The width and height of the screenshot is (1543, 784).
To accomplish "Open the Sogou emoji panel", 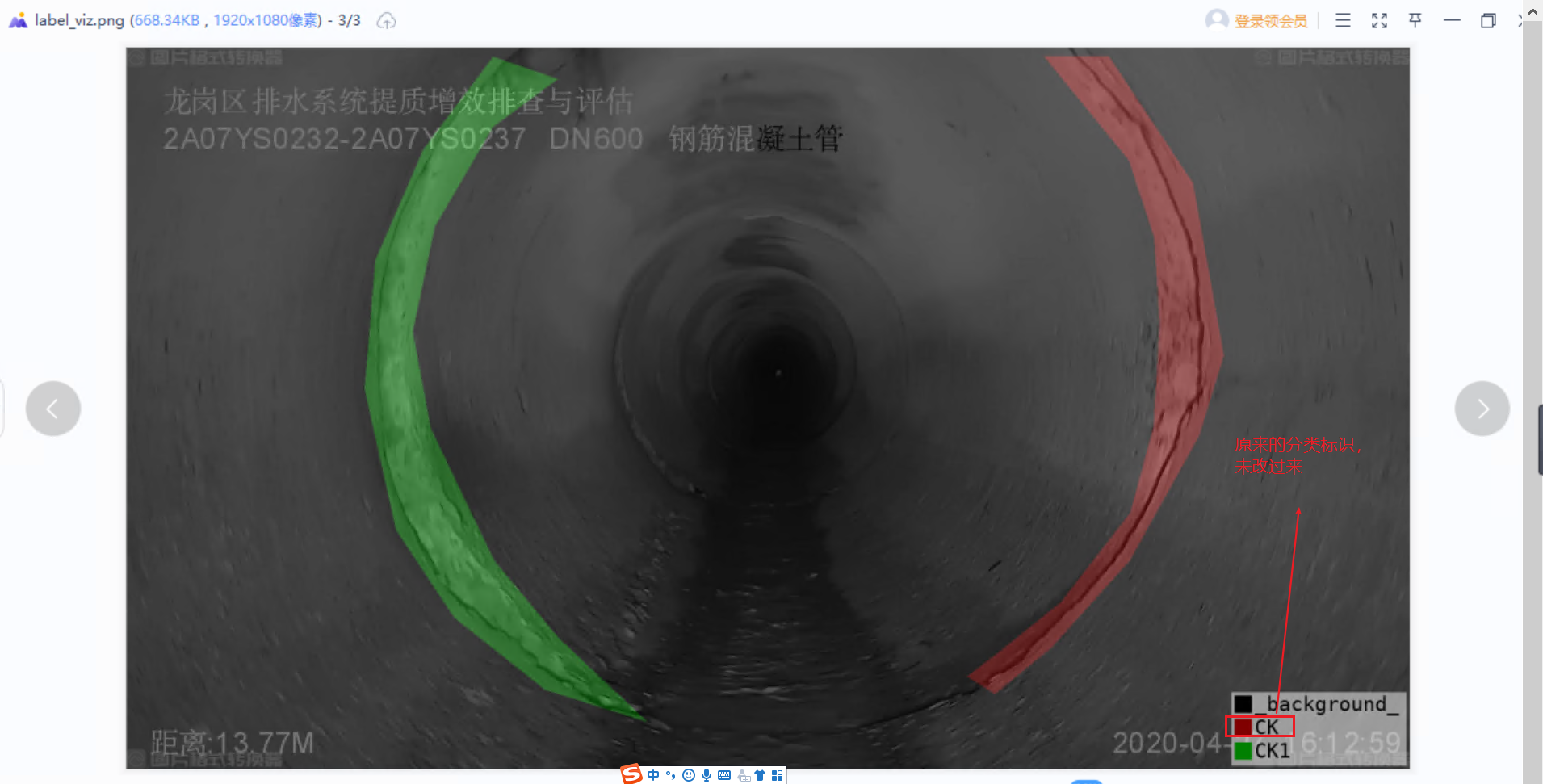I will [687, 774].
